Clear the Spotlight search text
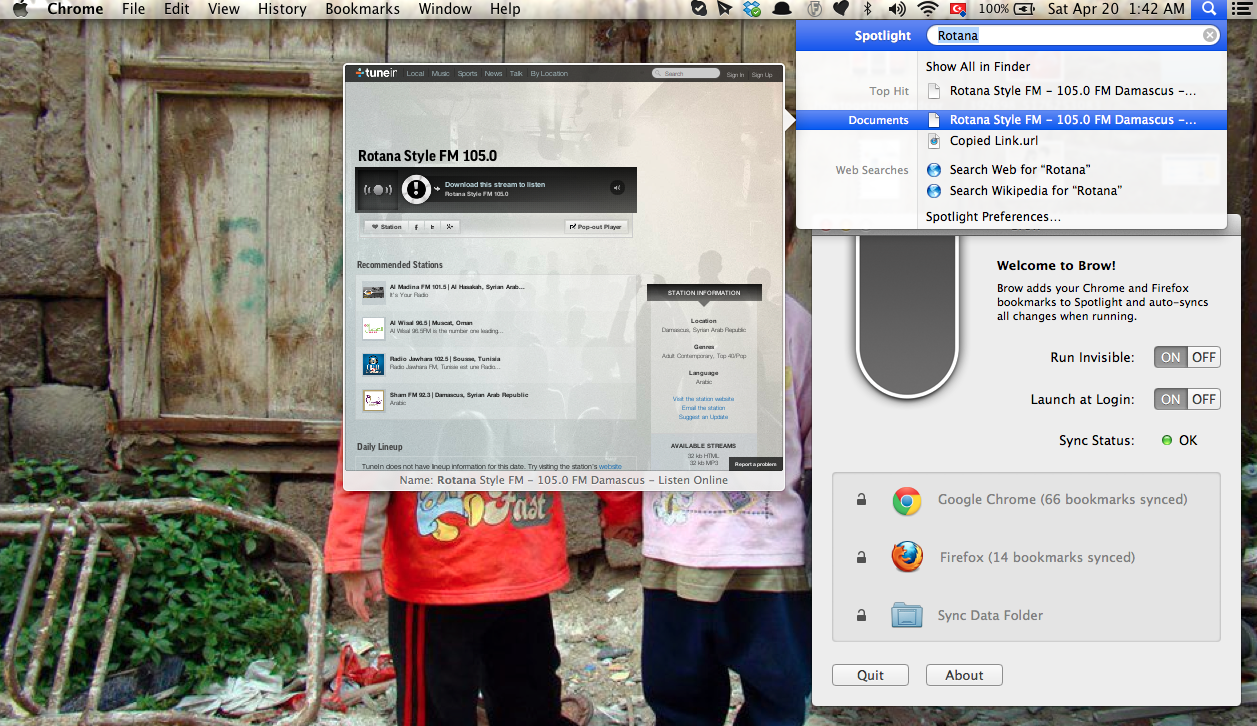 (1210, 35)
